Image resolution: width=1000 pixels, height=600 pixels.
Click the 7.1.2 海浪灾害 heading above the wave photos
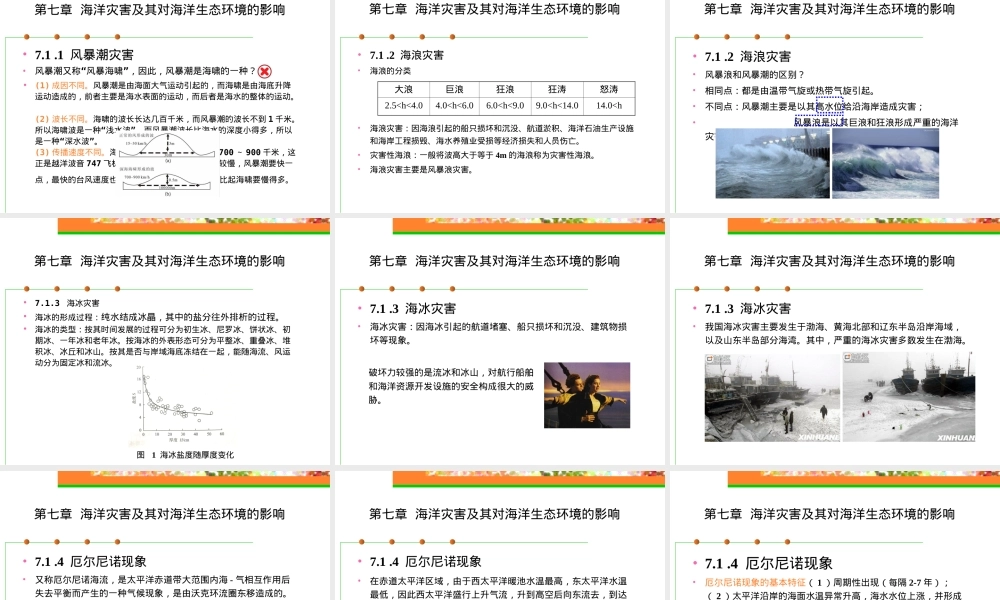pos(747,57)
